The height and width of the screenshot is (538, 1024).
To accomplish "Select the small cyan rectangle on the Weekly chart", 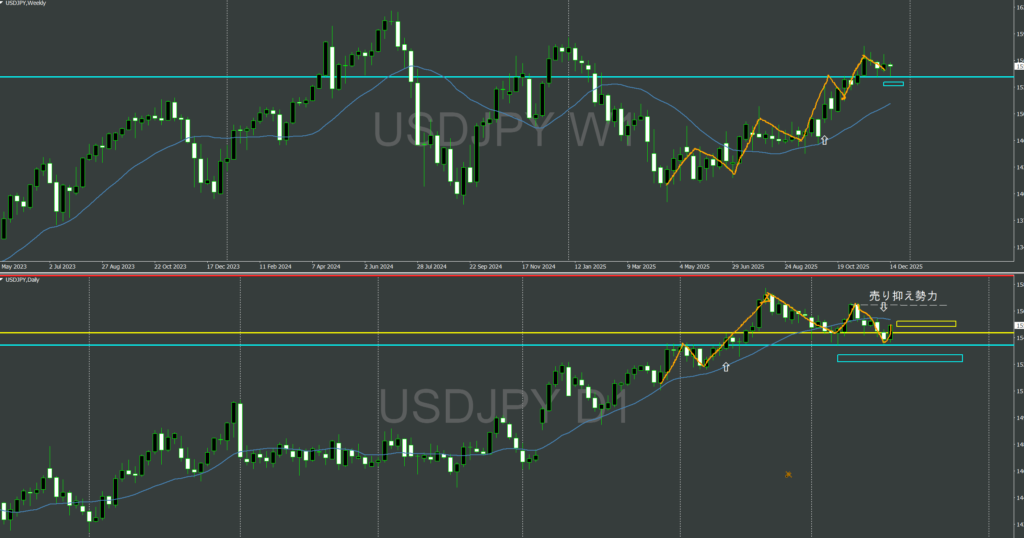I will 893,84.
